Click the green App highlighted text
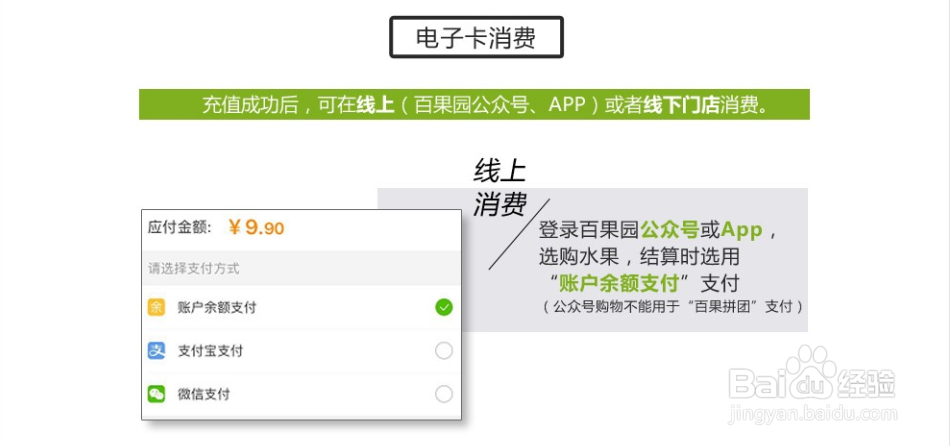The width and height of the screenshot is (950, 446). point(741,230)
